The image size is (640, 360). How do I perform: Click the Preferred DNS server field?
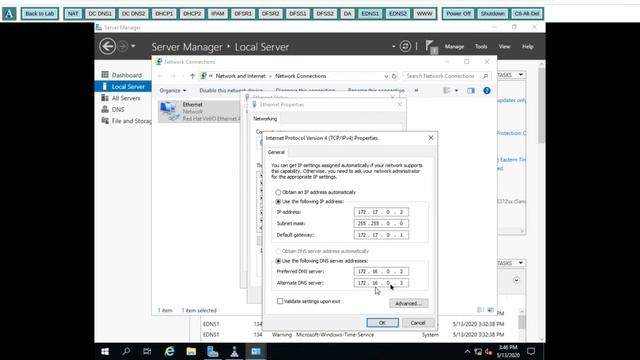tap(381, 271)
